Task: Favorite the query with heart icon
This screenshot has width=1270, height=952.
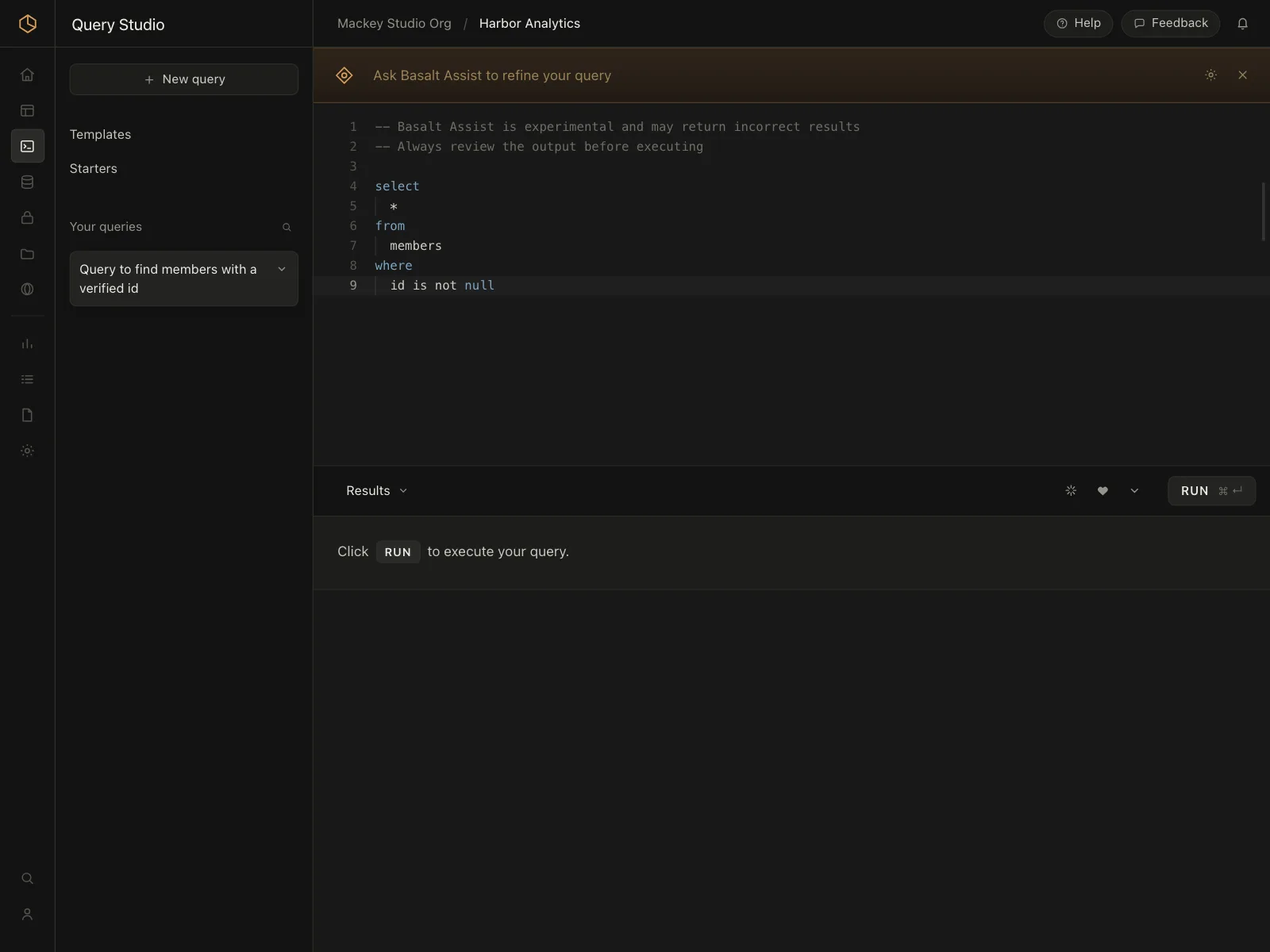Action: tap(1102, 491)
